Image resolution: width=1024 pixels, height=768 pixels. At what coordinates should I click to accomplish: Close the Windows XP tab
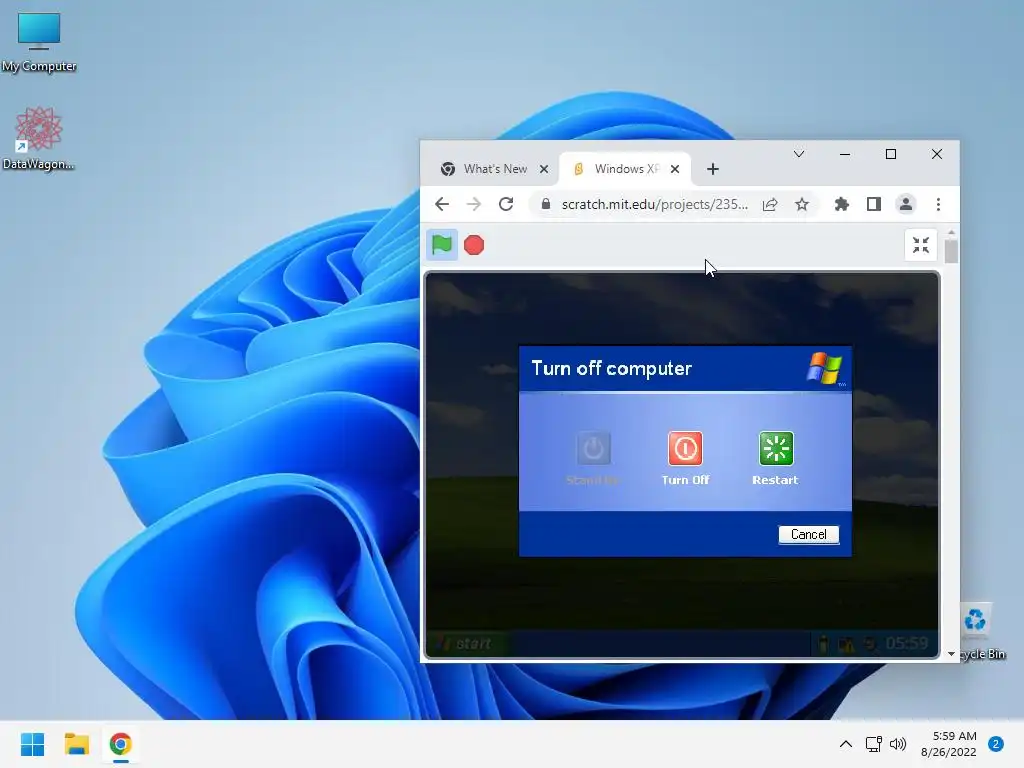tap(675, 169)
